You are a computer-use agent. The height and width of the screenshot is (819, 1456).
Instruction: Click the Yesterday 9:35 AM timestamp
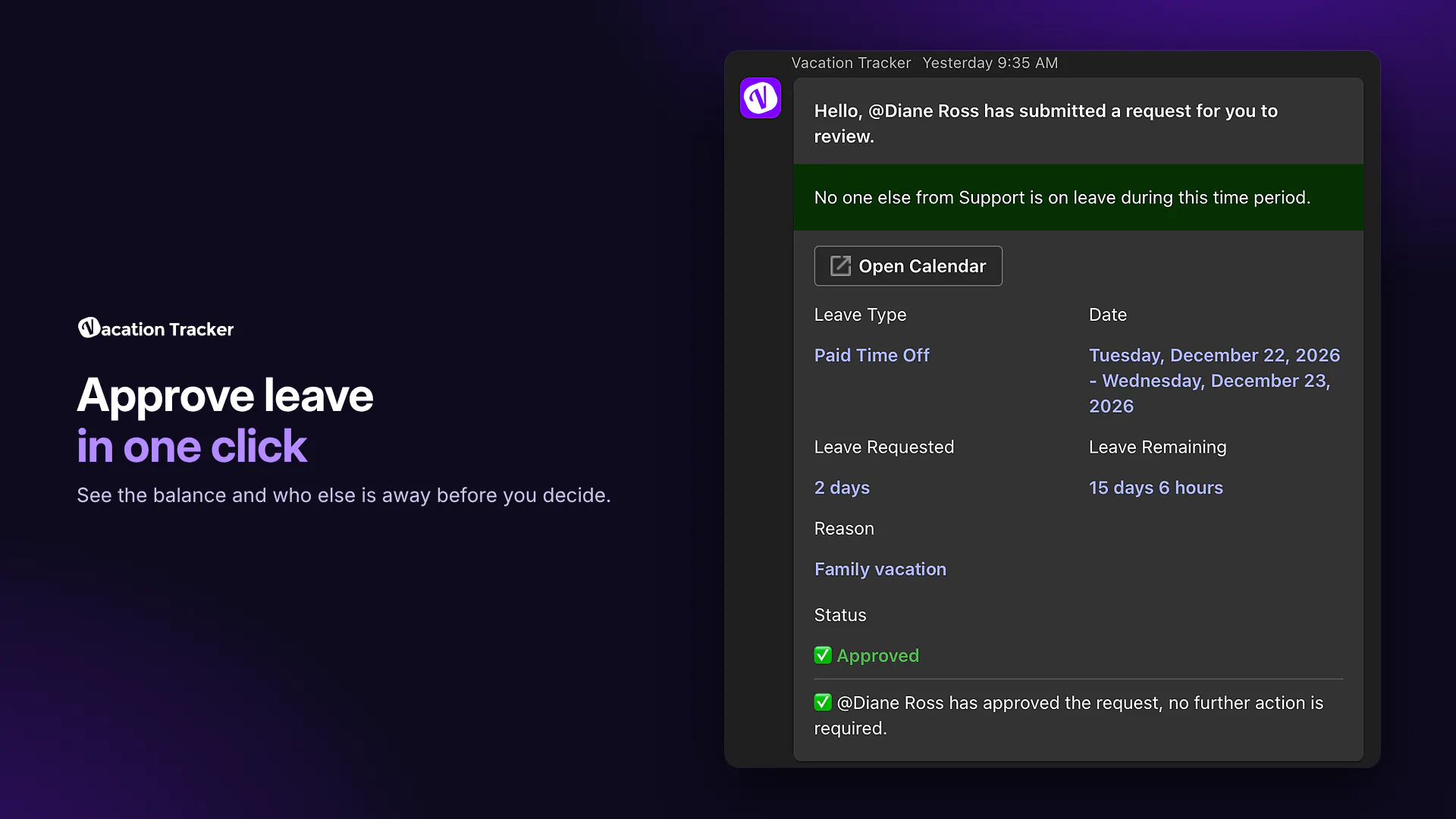coord(990,63)
